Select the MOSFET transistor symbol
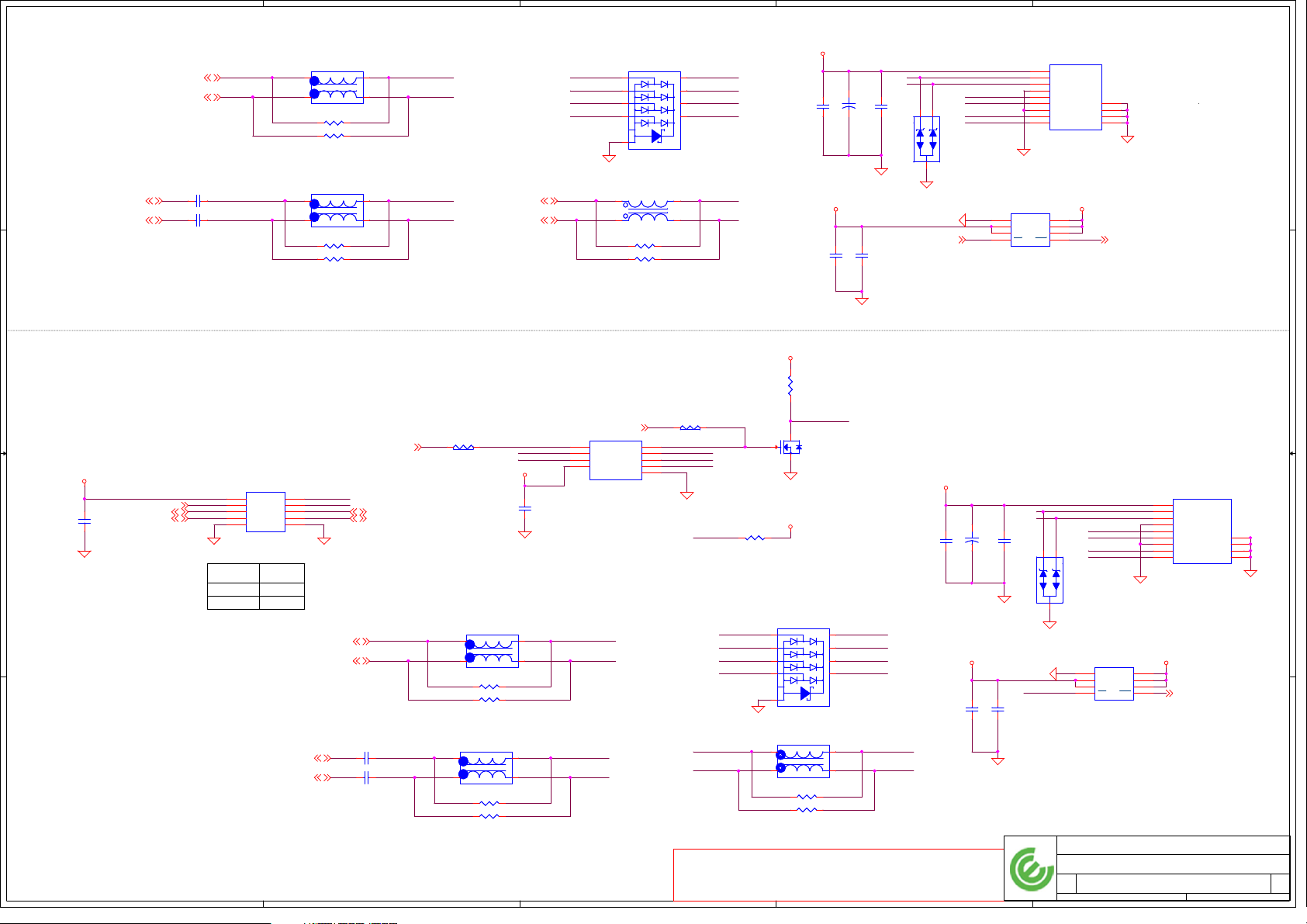The image size is (1307, 924). 790,447
